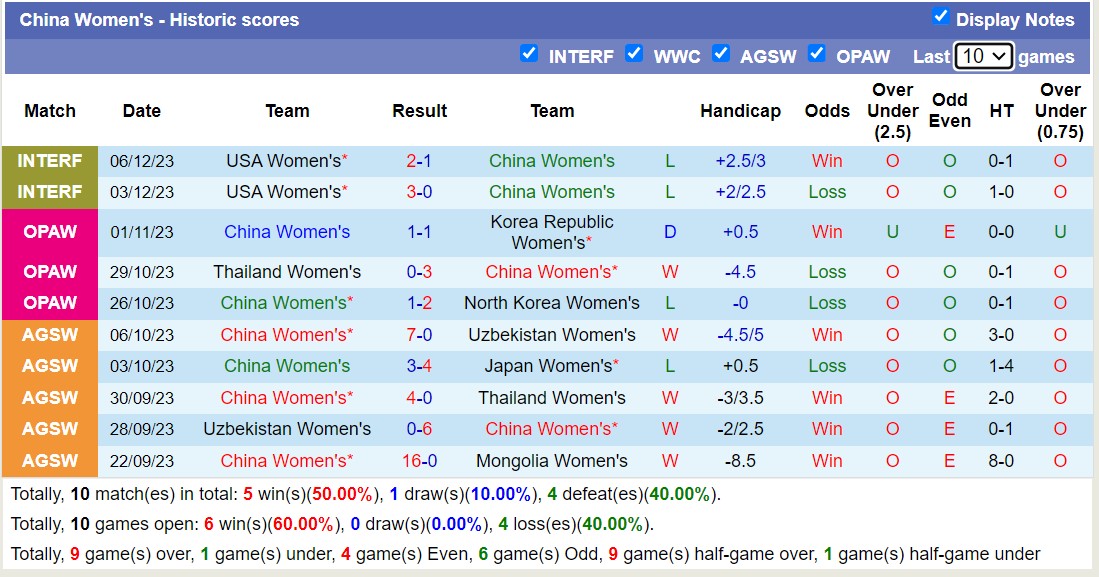Open the Last 10 games dropdown
Screen dimensions: 1099x577
[x=983, y=56]
